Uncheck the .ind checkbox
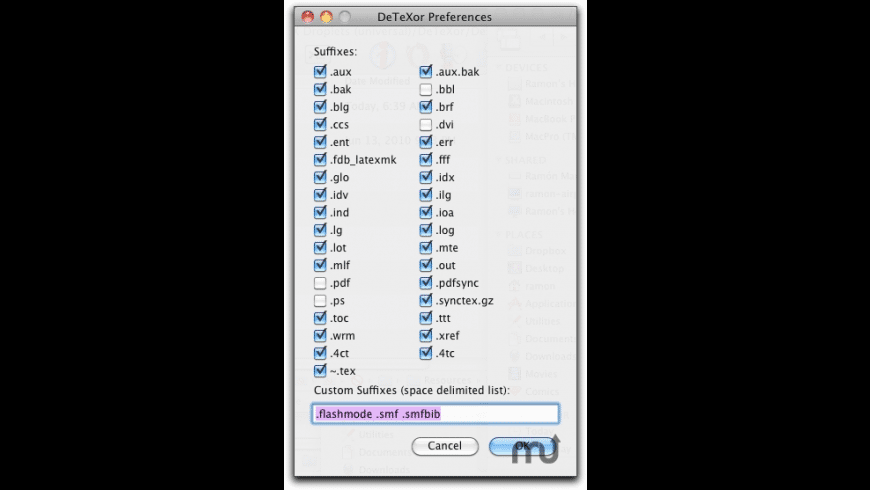 tap(320, 212)
